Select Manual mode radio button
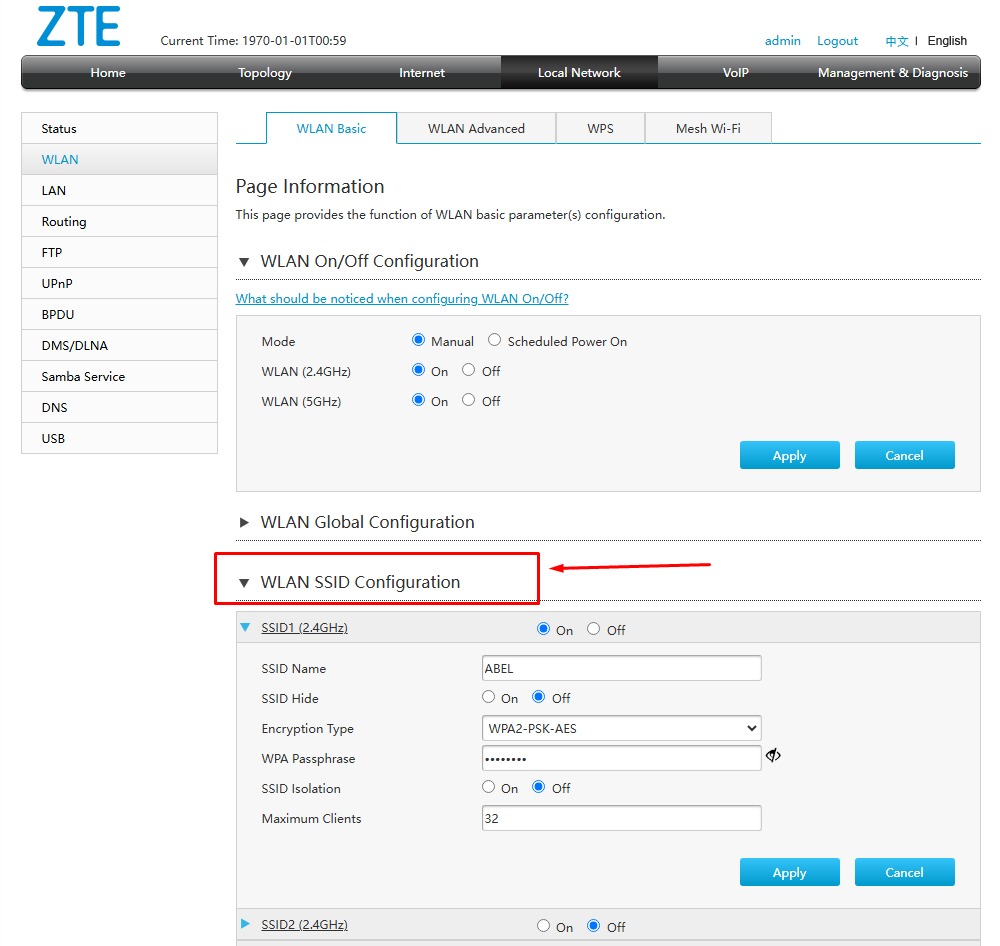Viewport: 1000px width, 946px height. point(418,340)
